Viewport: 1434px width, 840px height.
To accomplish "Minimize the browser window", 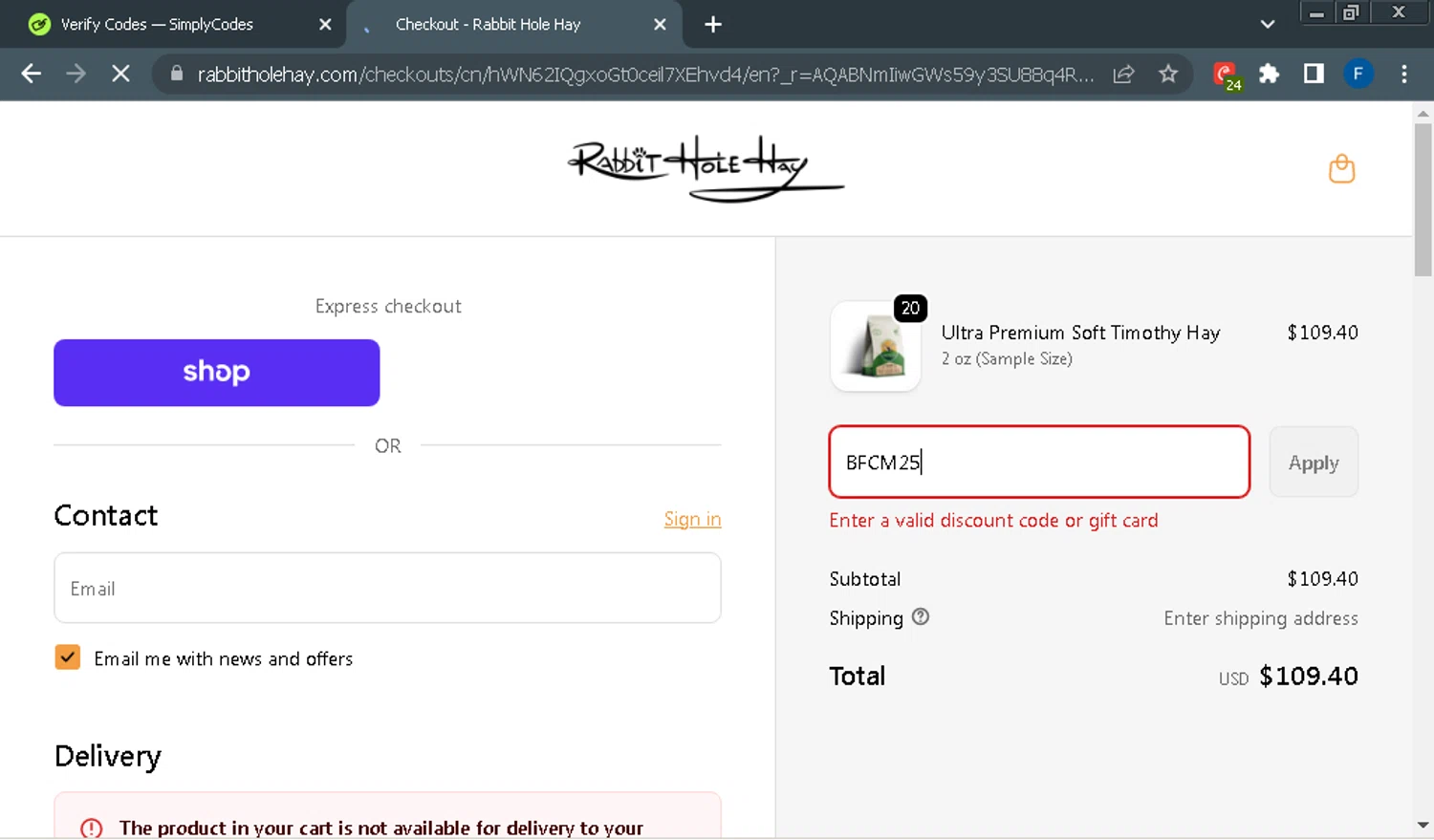I will (x=1316, y=13).
